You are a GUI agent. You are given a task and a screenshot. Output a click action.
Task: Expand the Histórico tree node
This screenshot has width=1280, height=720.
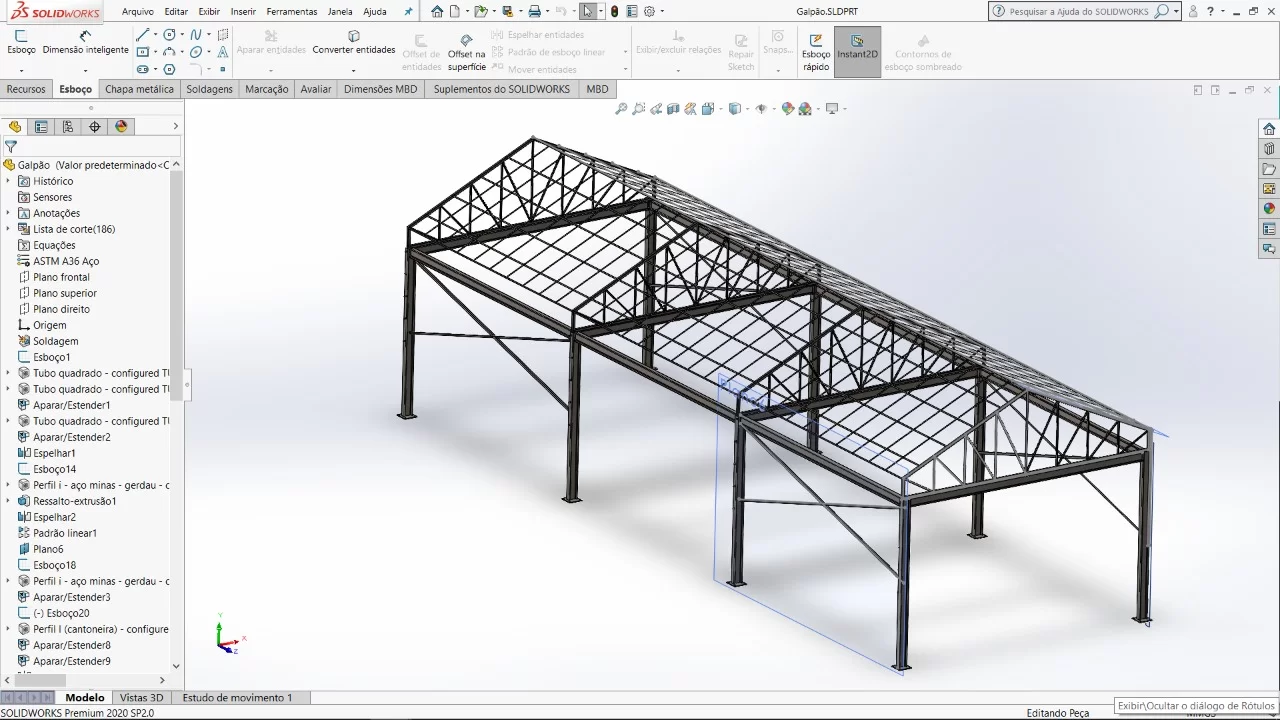coord(9,181)
